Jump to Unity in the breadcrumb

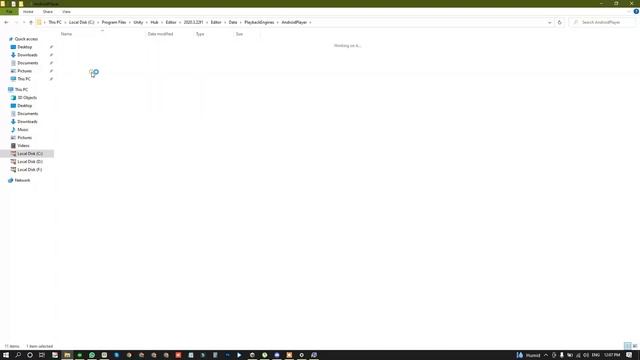[138, 22]
